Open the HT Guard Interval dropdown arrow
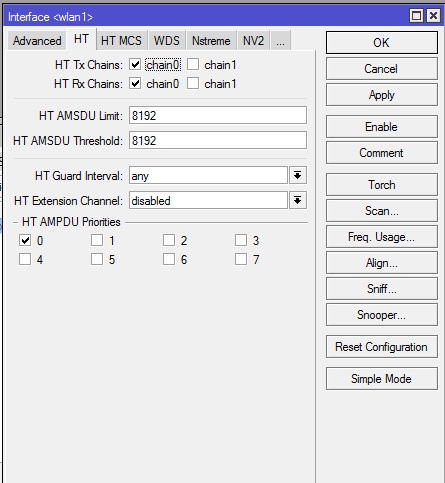The width and height of the screenshot is (445, 483). [298, 175]
